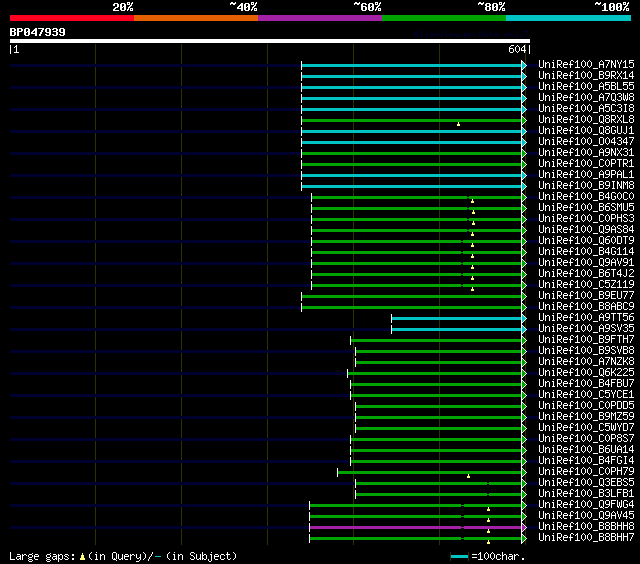Click the UniRef100_B9INM8 label
640x564 pixels.
point(586,186)
